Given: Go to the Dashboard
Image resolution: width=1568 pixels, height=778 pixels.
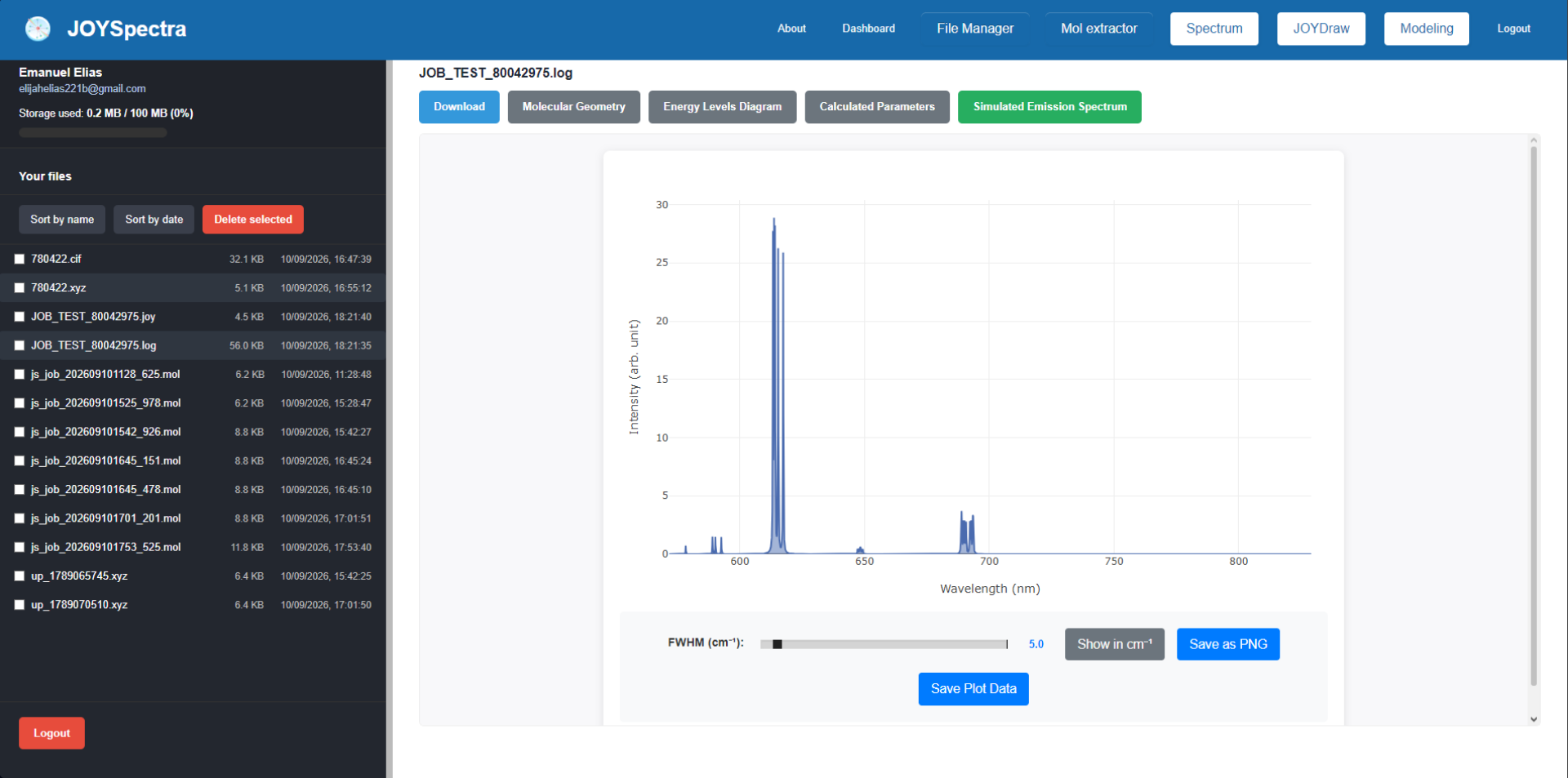Looking at the screenshot, I should tap(868, 29).
